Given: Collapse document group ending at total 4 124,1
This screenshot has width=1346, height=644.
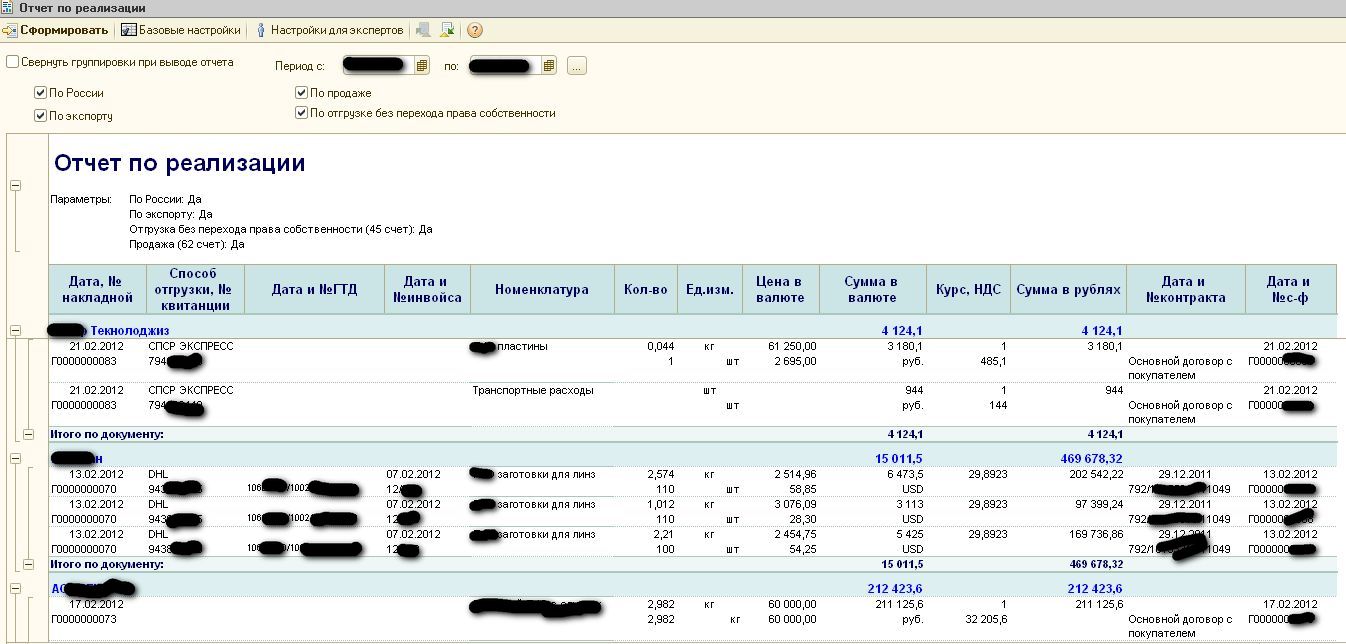Looking at the screenshot, I should coord(28,435).
